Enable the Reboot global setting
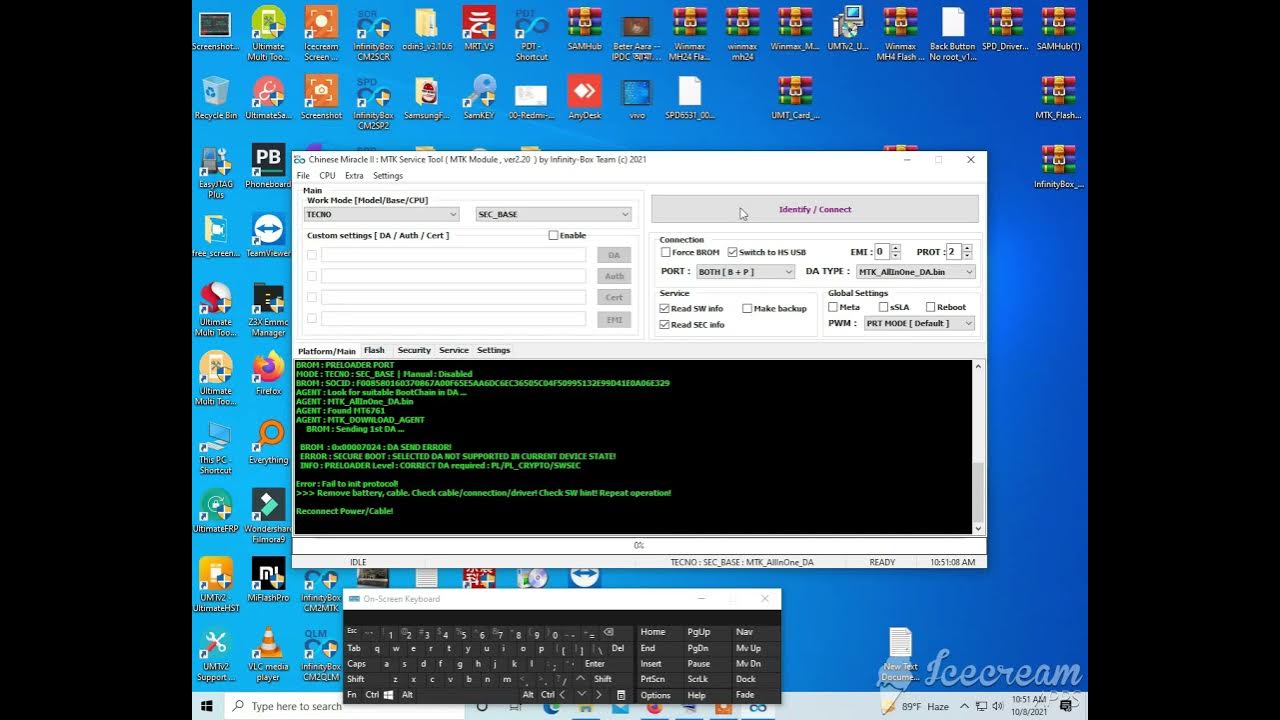 (930, 307)
